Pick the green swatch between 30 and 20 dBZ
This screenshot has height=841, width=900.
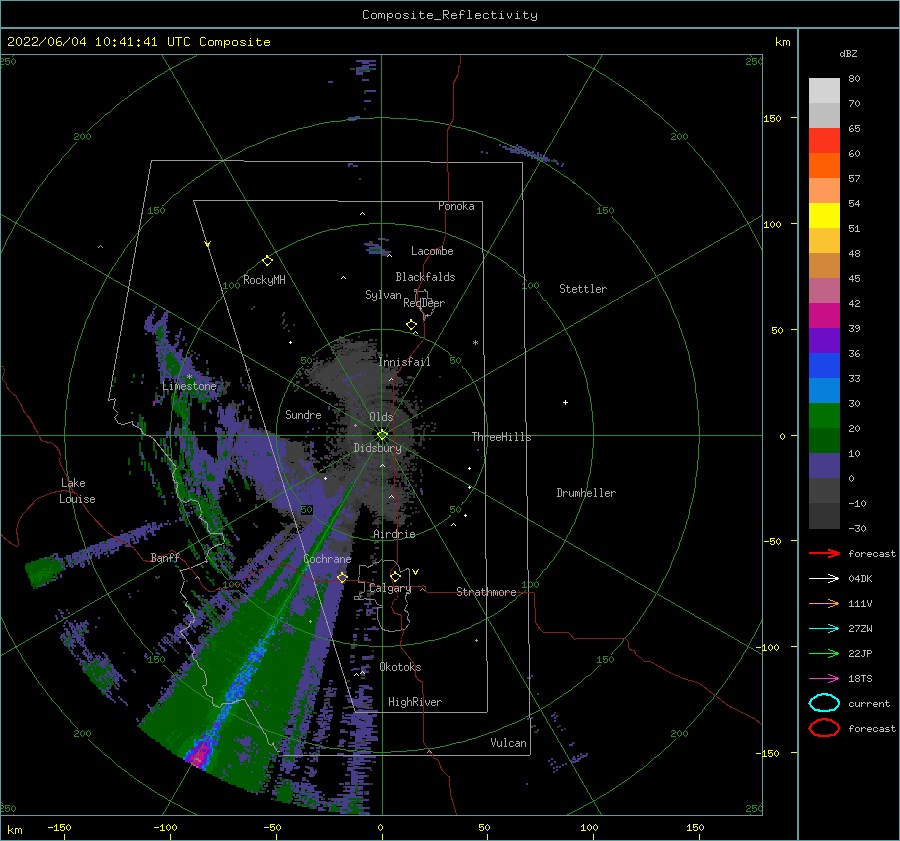tap(824, 415)
